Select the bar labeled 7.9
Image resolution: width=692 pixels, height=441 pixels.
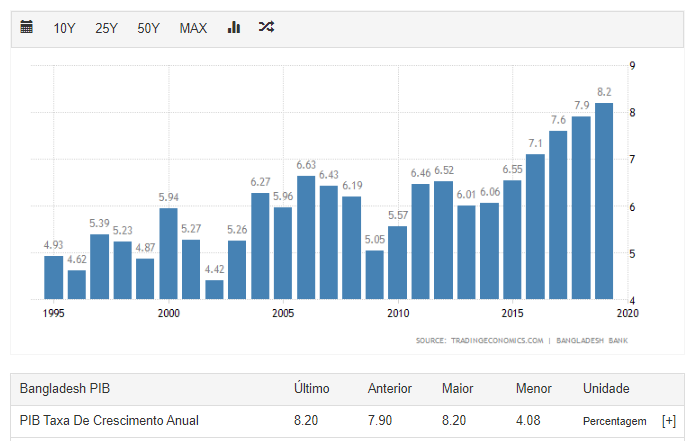581,207
